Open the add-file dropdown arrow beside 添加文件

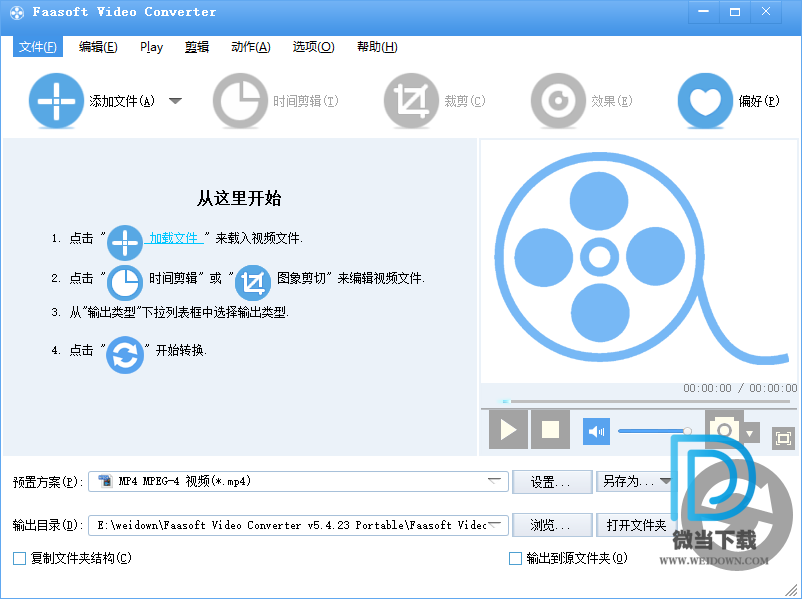coord(175,101)
